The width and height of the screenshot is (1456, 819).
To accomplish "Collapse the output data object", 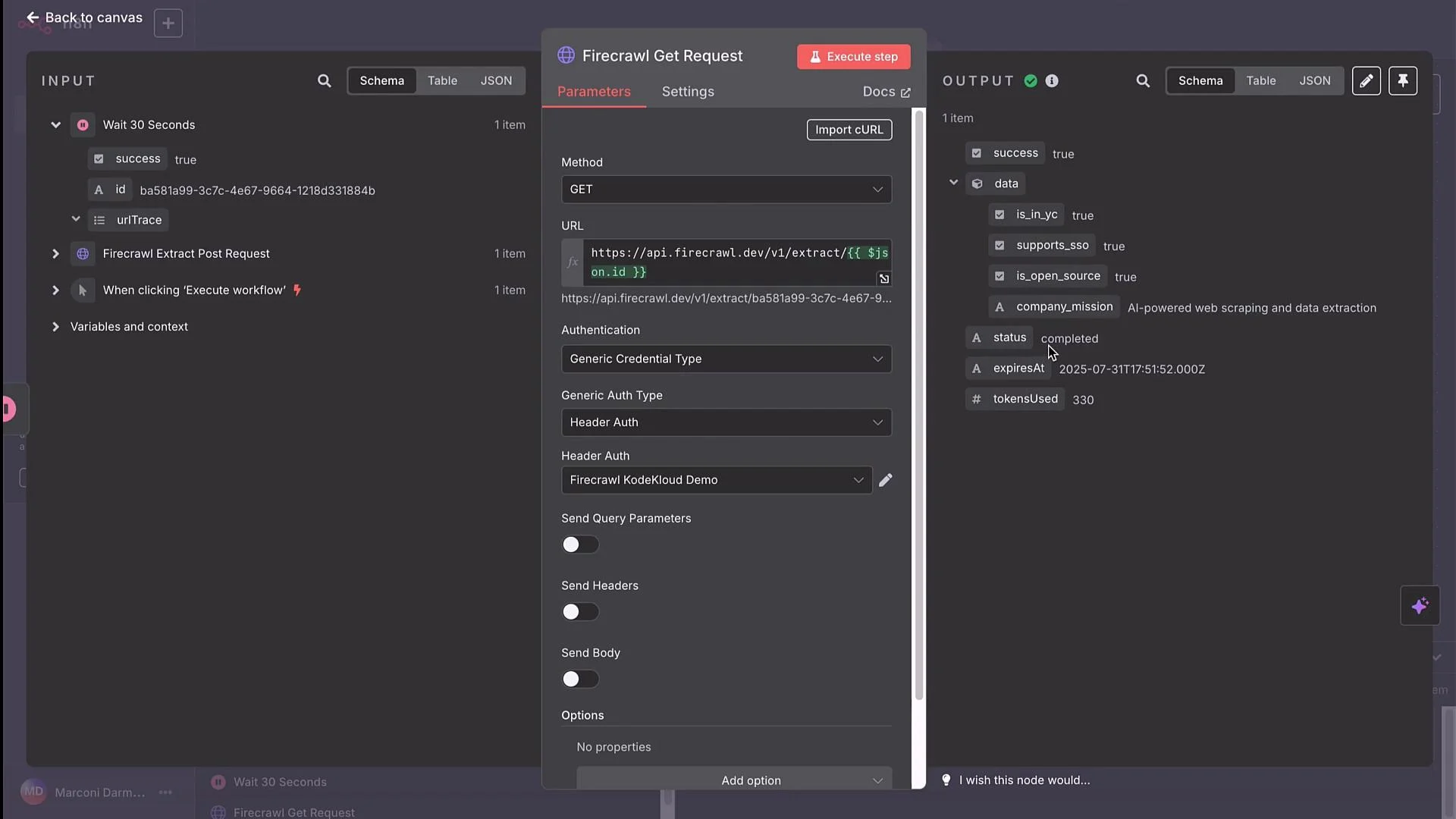I will click(954, 183).
